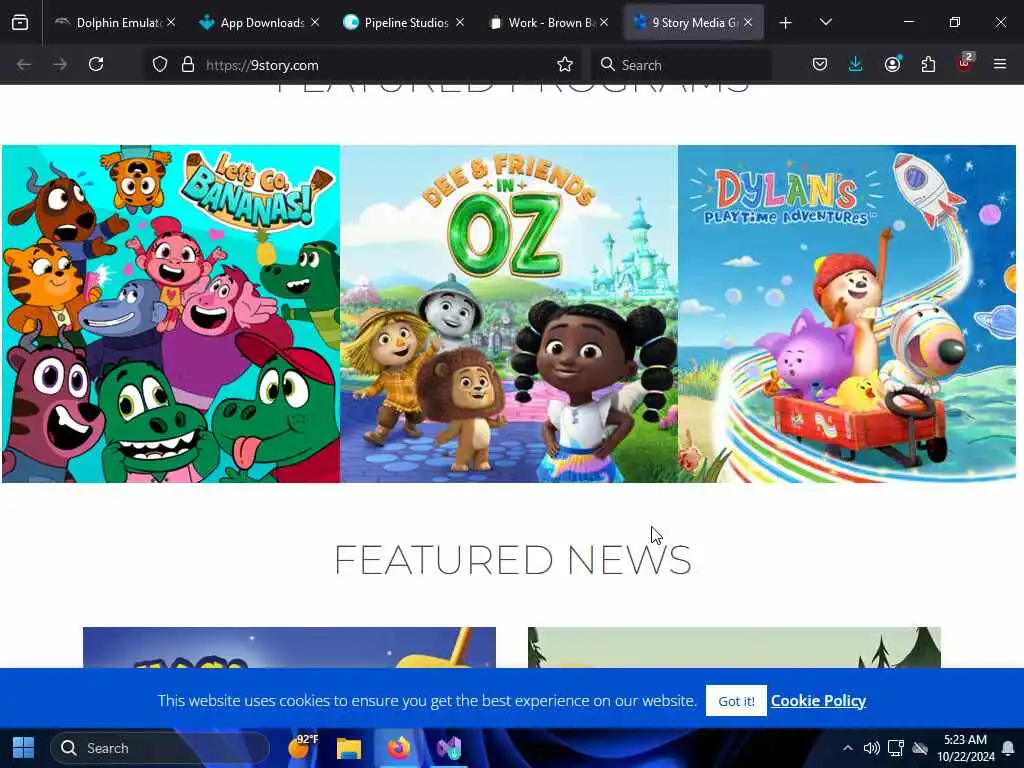Image resolution: width=1024 pixels, height=768 pixels.
Task: Select the 9 Story Media Group tab
Action: click(x=694, y=23)
